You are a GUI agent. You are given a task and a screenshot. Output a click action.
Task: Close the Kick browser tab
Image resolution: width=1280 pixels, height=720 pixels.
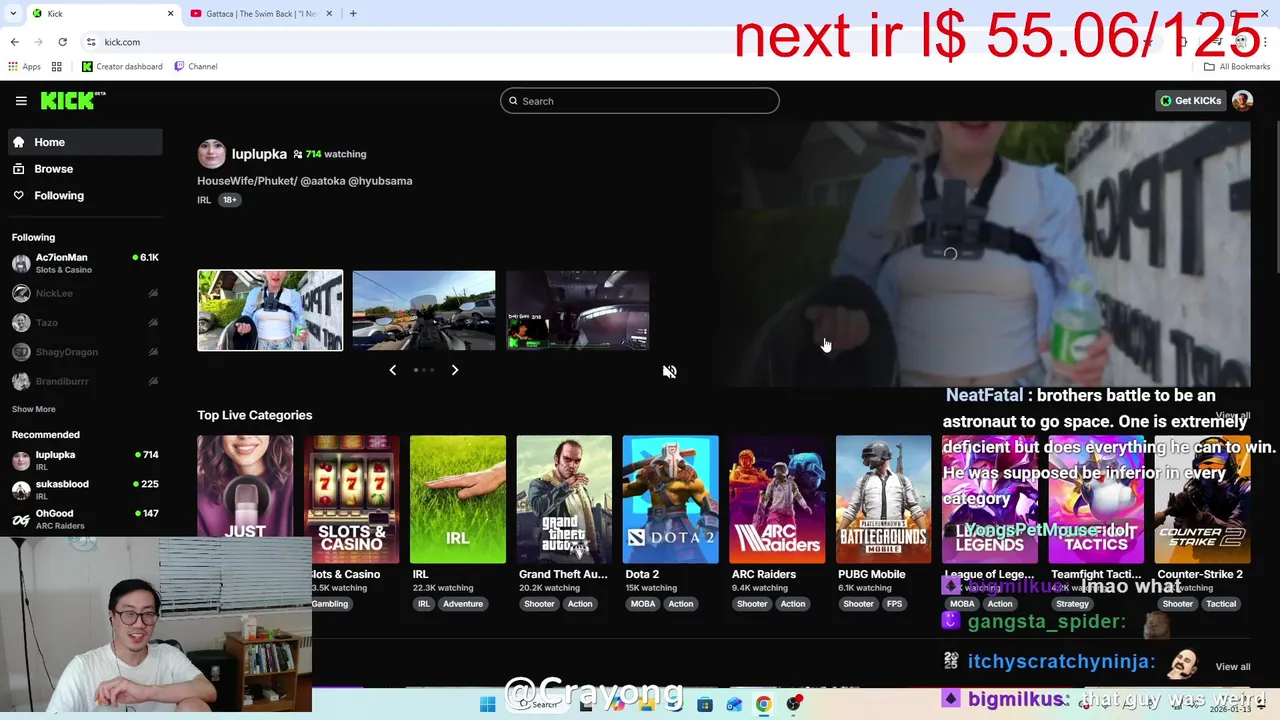(x=170, y=14)
